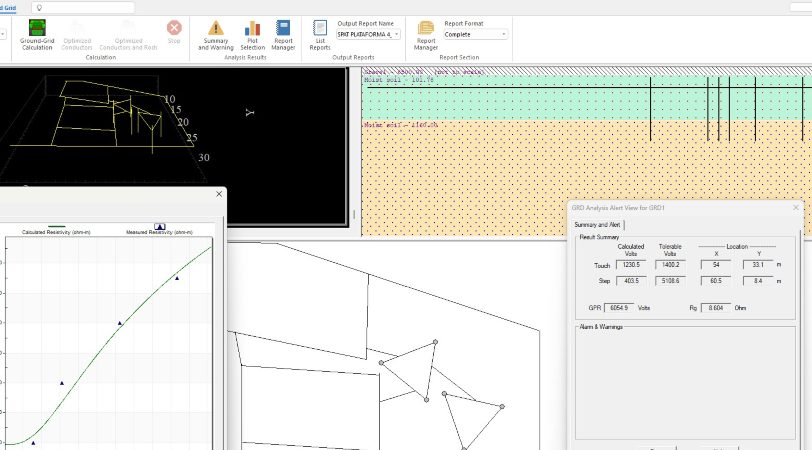Click the orange Moist soil layer label

pyautogui.click(x=401, y=125)
